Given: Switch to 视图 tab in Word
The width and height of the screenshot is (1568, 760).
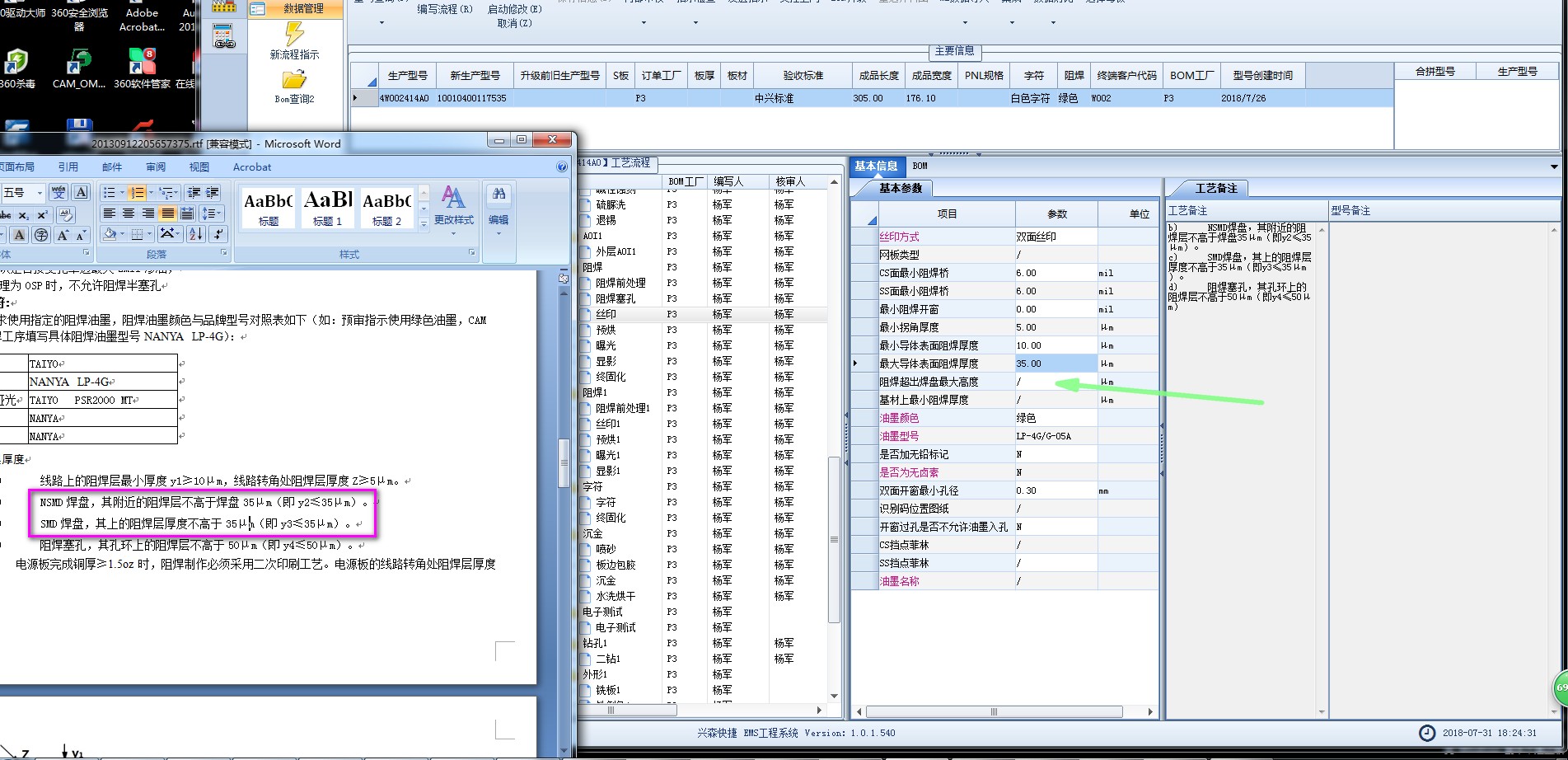Looking at the screenshot, I should tap(199, 167).
